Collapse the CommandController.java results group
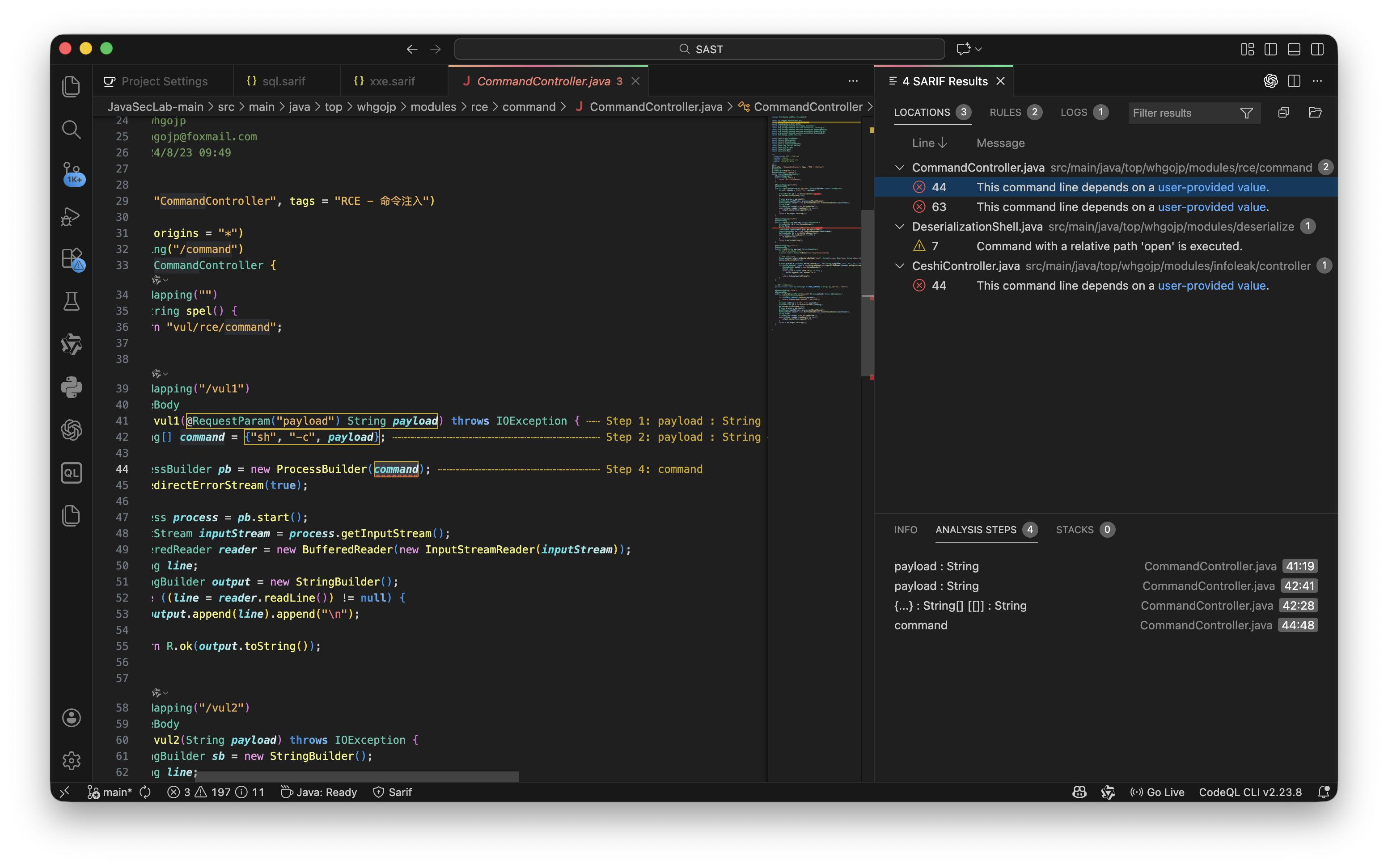This screenshot has width=1388, height=868. [x=900, y=168]
